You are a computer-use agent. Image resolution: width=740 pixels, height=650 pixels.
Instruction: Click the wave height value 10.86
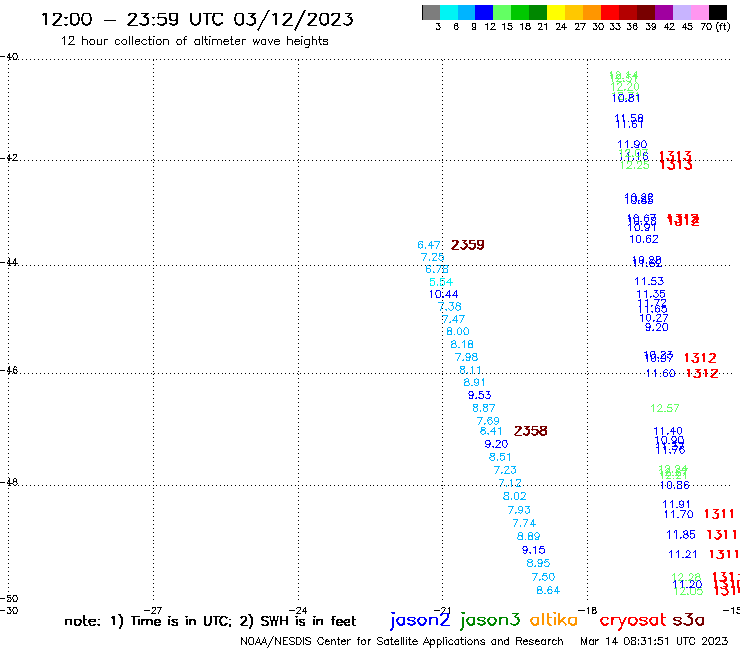tap(675, 485)
